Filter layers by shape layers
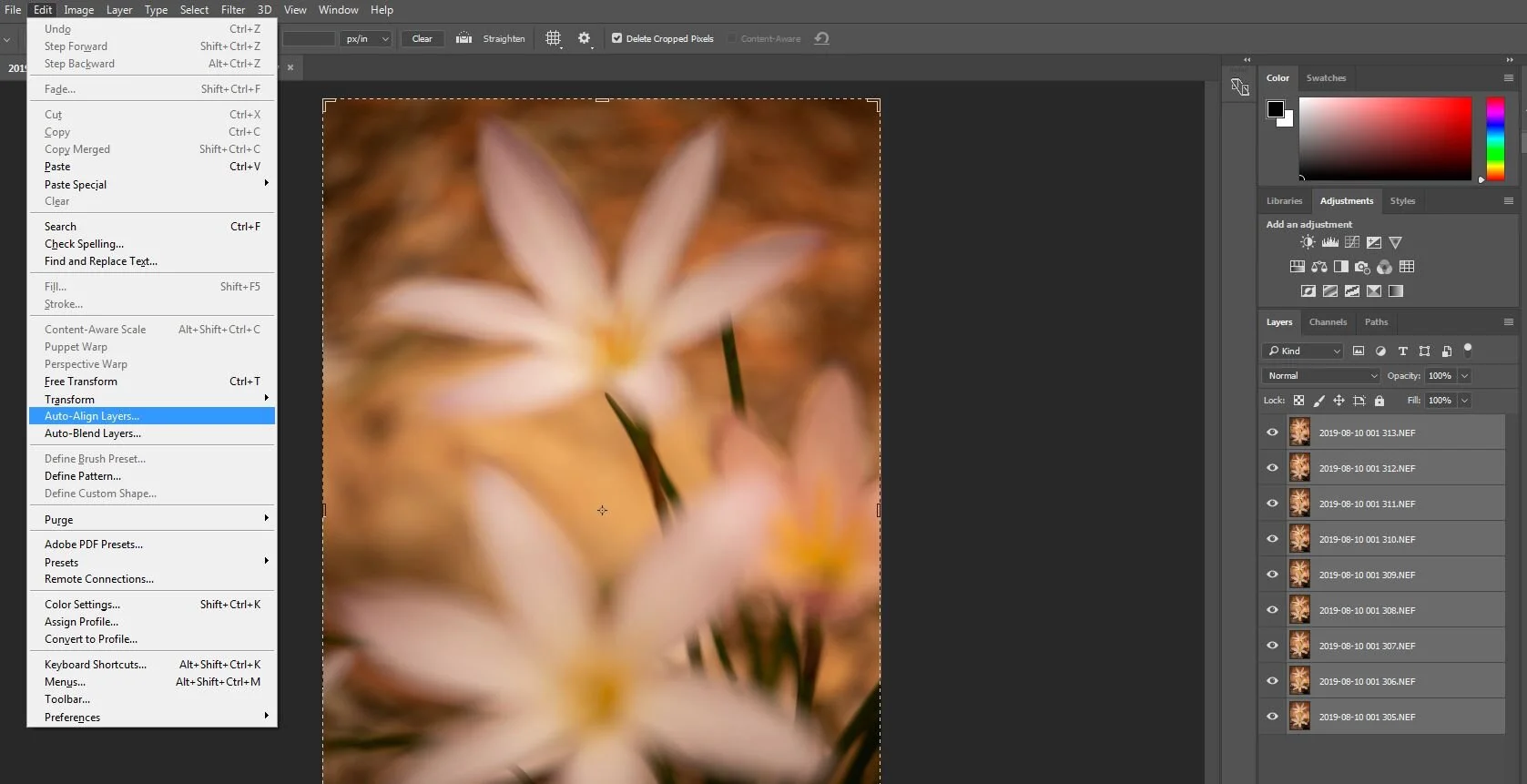Screen dimensions: 1527x784 (x=1424, y=351)
